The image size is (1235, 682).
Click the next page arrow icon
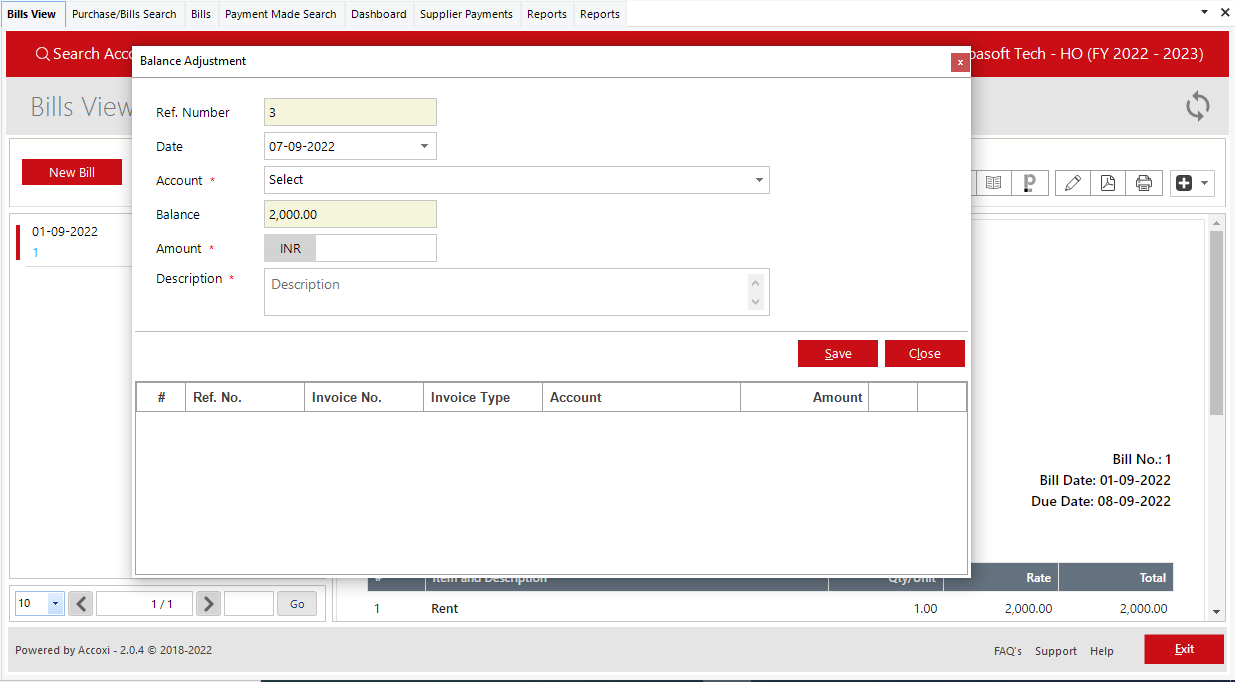click(208, 604)
